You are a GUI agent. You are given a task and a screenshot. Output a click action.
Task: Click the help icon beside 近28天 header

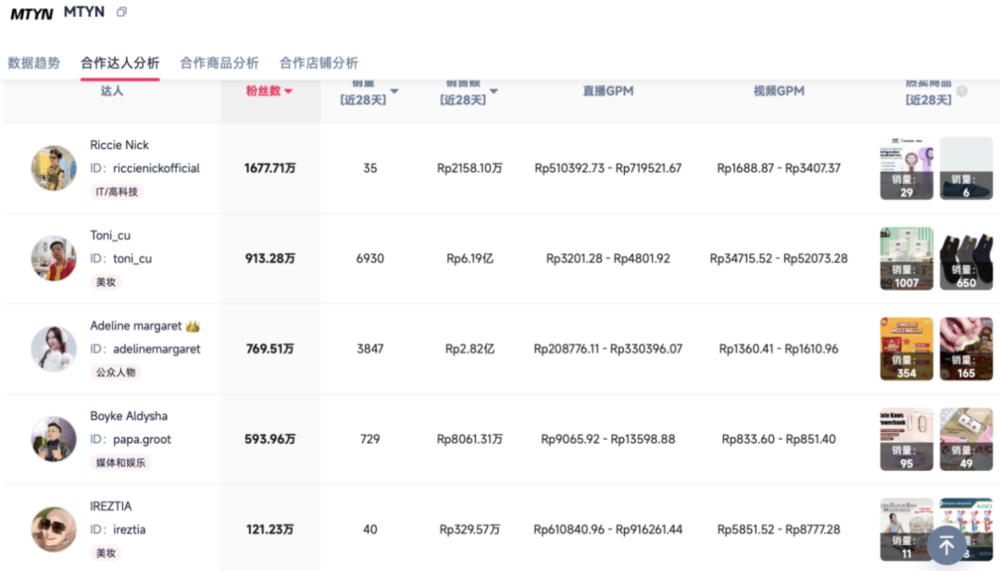(x=962, y=92)
